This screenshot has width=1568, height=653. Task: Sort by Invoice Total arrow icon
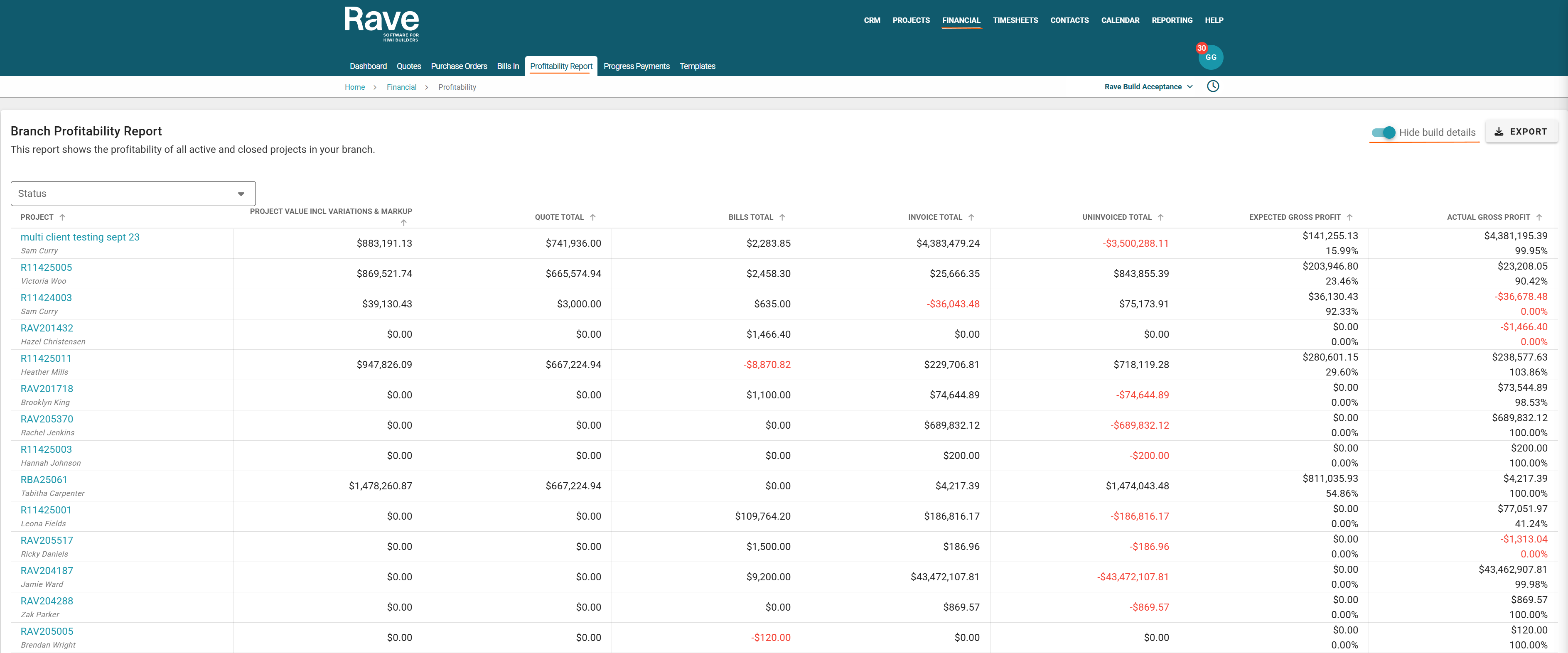point(971,217)
